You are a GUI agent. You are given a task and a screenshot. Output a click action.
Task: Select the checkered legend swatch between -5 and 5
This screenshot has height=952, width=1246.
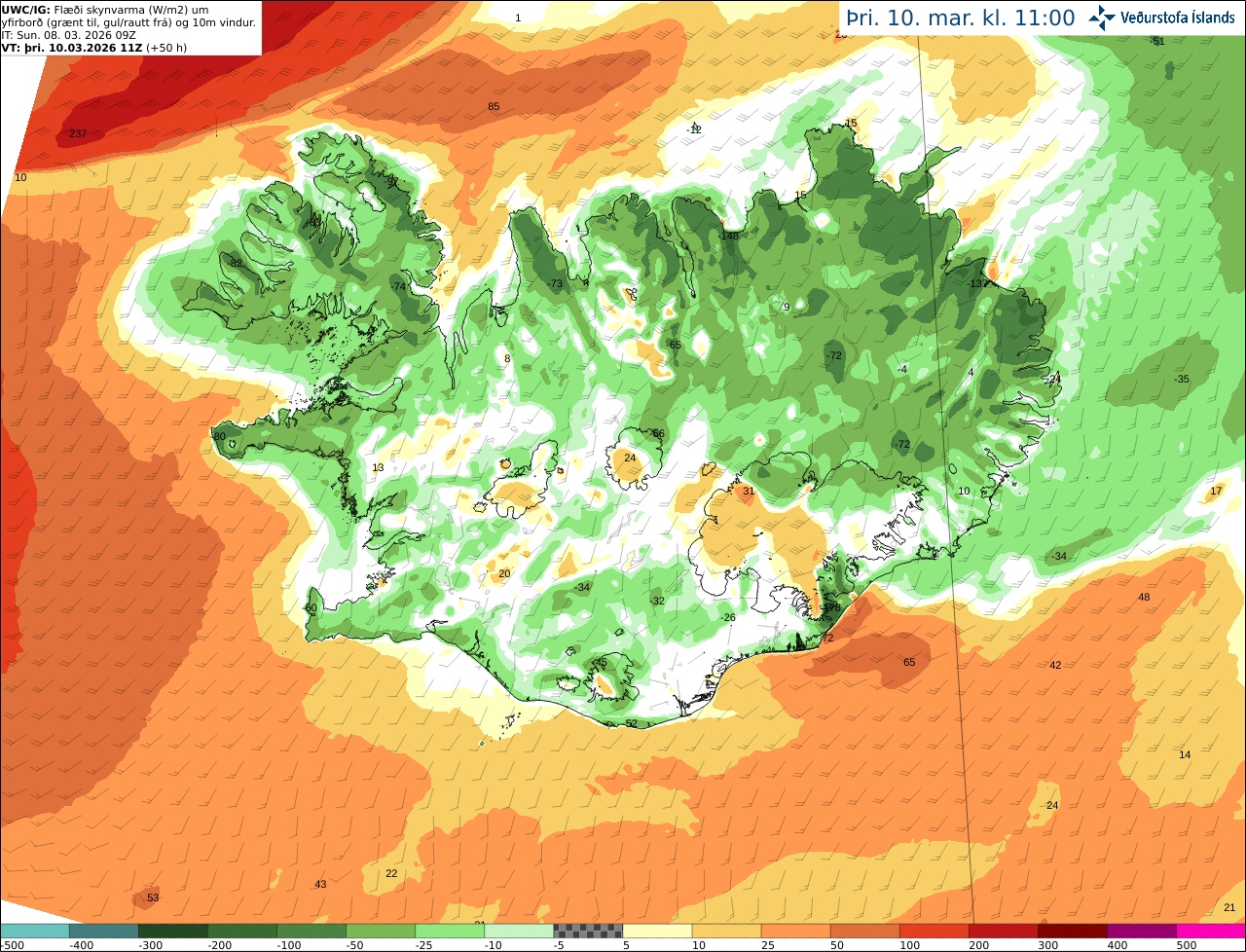[x=588, y=931]
